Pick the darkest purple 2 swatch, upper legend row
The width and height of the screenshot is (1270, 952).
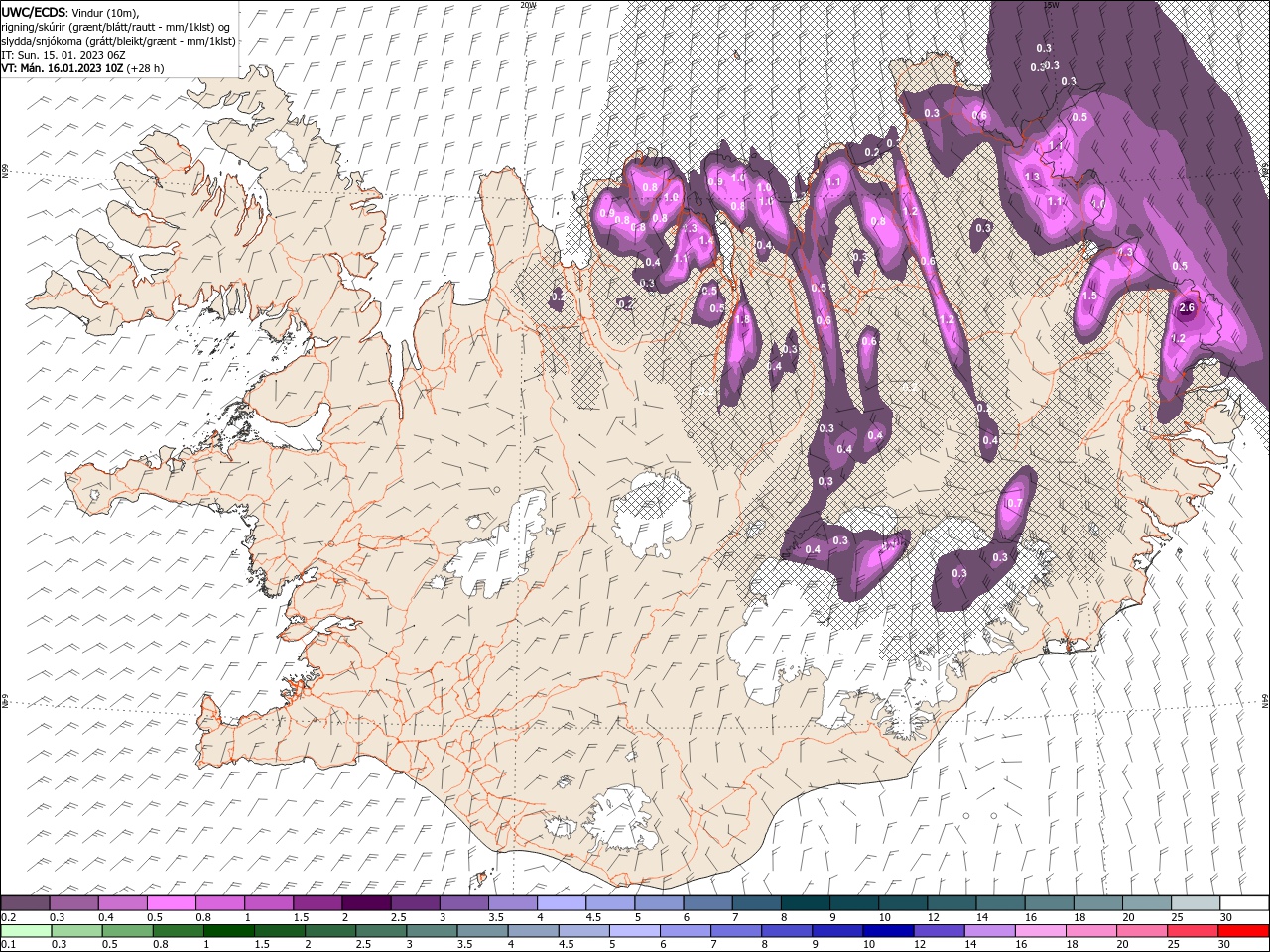point(367,903)
